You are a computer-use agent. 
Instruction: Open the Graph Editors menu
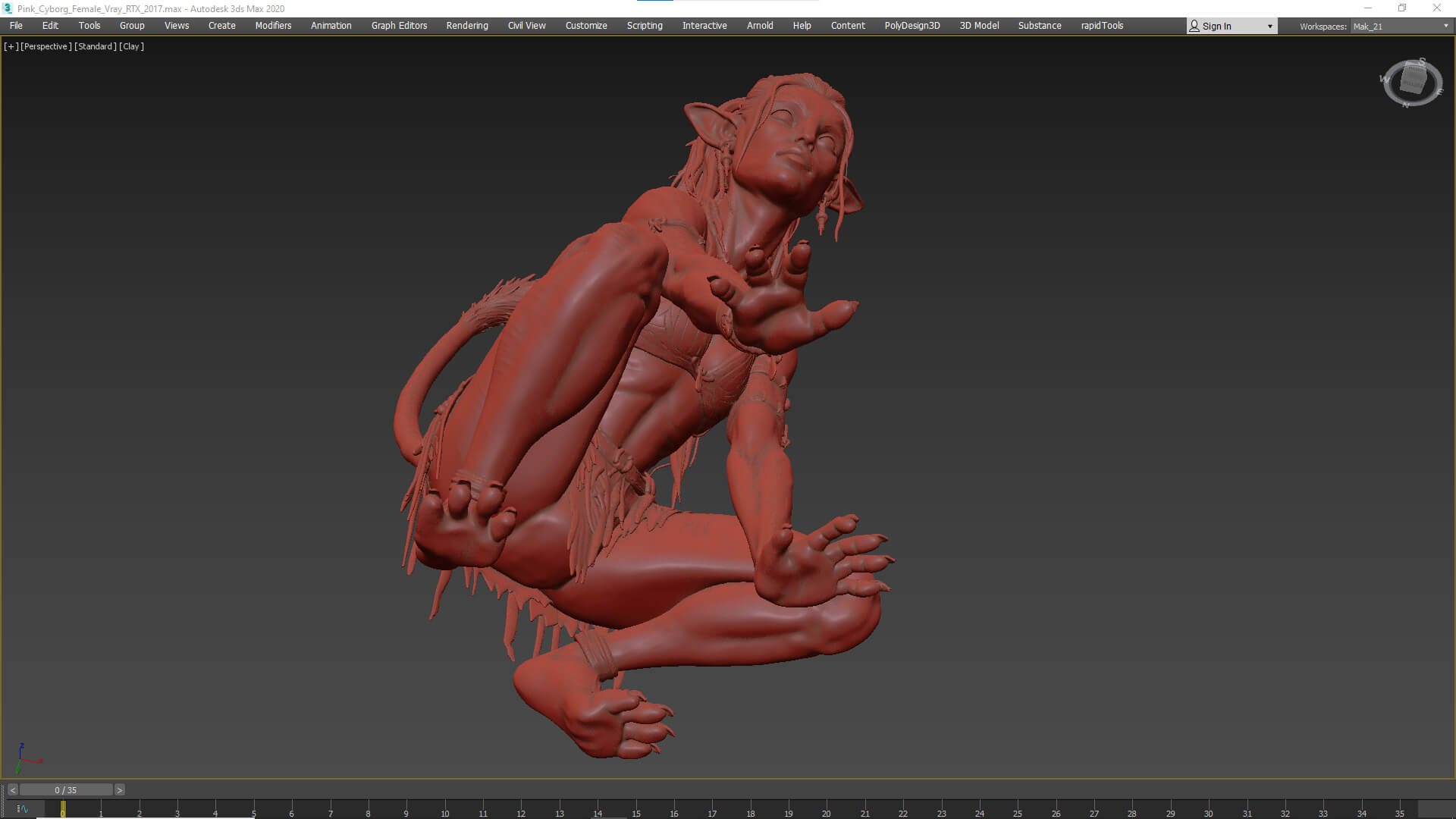tap(399, 26)
